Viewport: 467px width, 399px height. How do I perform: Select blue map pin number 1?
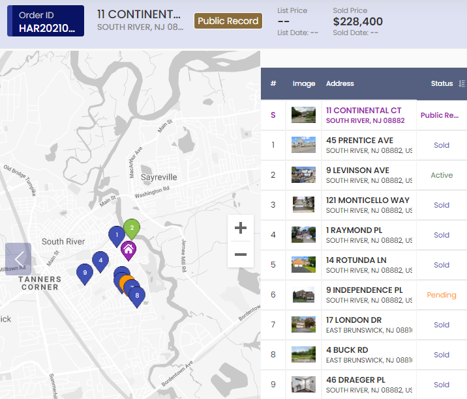coord(117,236)
